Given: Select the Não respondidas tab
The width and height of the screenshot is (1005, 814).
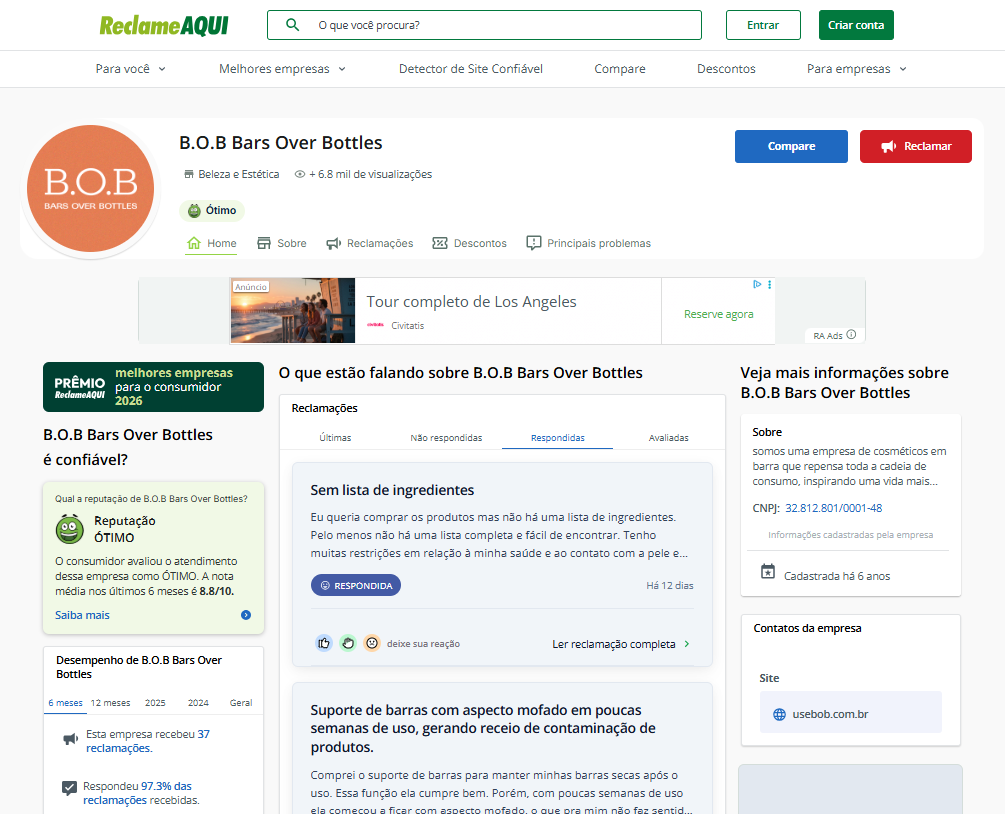Looking at the screenshot, I should click(446, 438).
